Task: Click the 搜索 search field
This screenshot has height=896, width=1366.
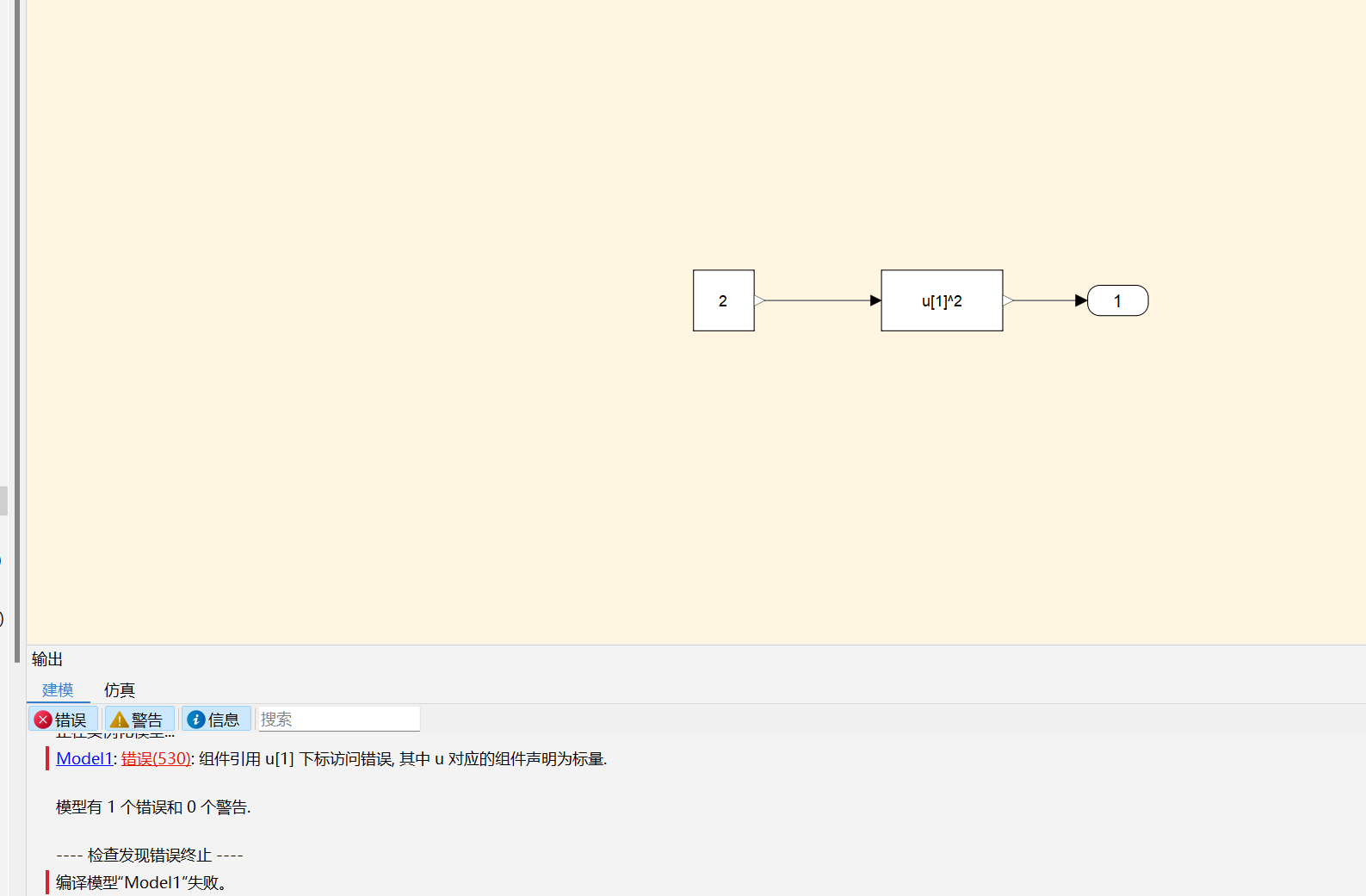Action: [339, 719]
